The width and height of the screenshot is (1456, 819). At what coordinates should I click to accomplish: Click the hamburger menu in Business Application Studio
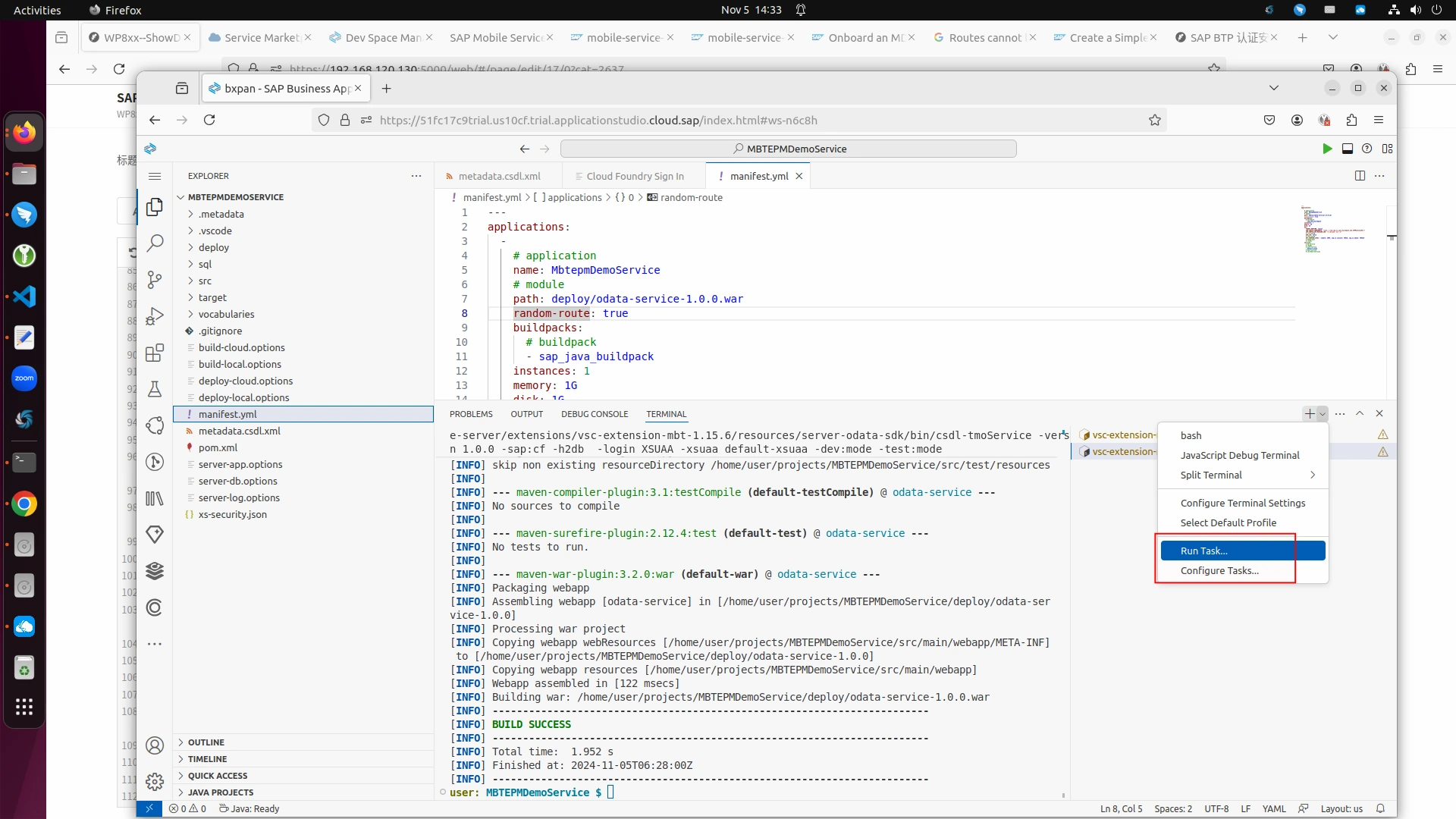point(155,176)
